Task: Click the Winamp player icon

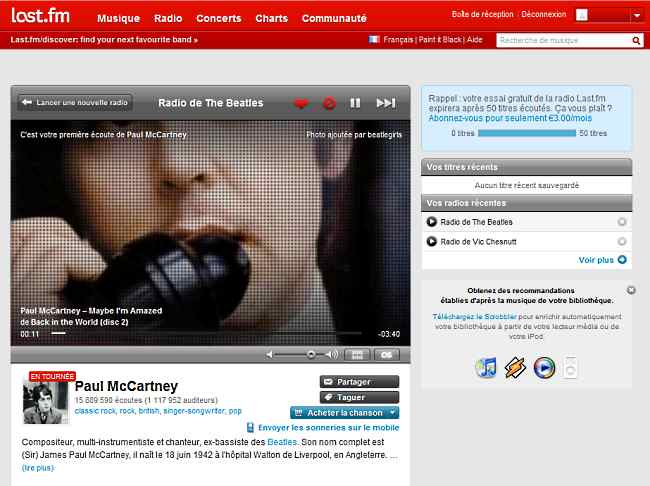Action: tap(515, 367)
